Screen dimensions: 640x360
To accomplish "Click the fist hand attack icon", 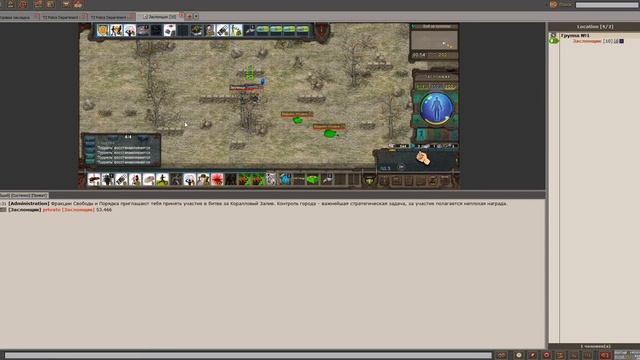I will (x=423, y=158).
